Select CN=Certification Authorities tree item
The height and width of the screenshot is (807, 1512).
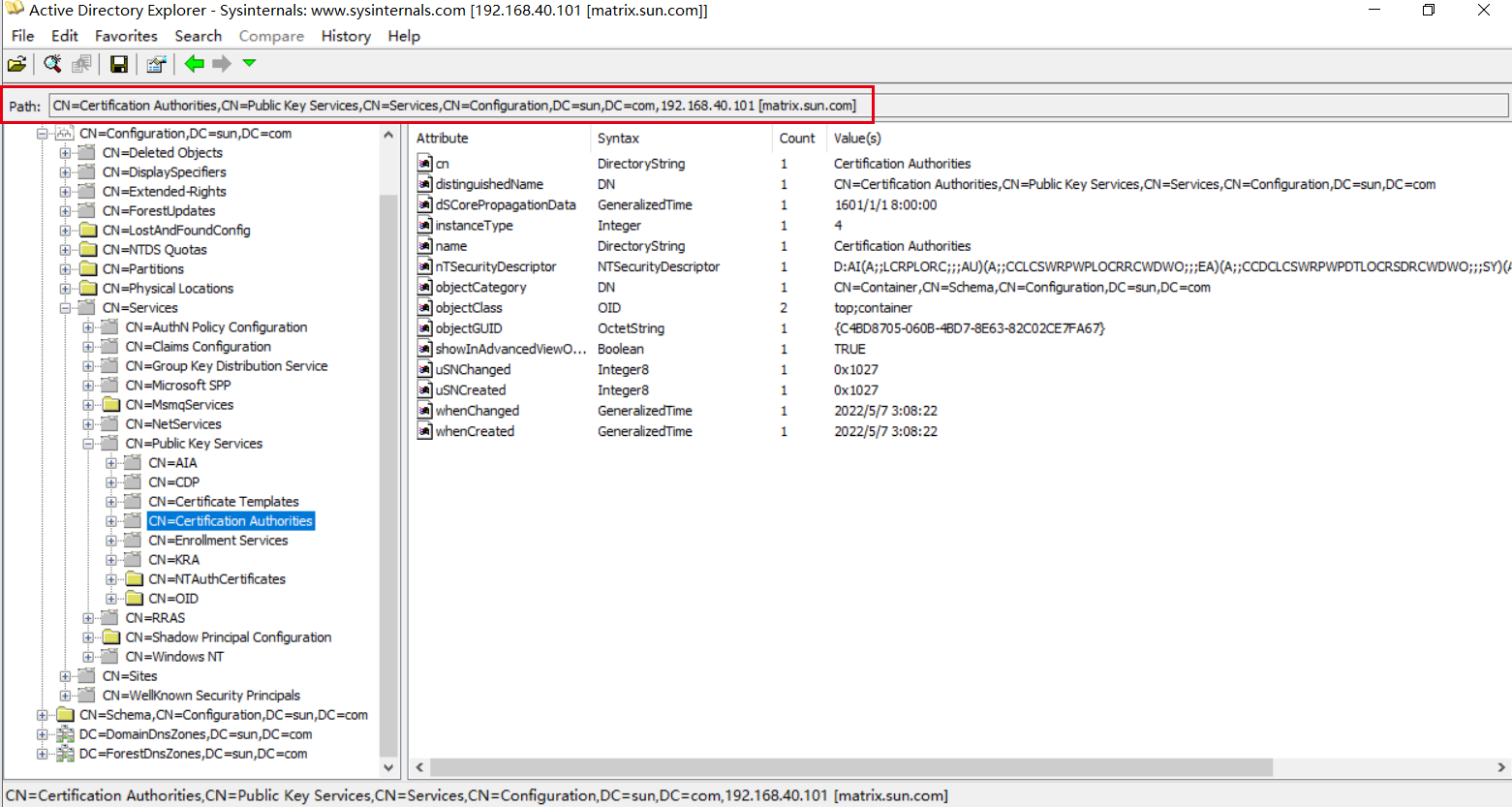click(x=231, y=521)
